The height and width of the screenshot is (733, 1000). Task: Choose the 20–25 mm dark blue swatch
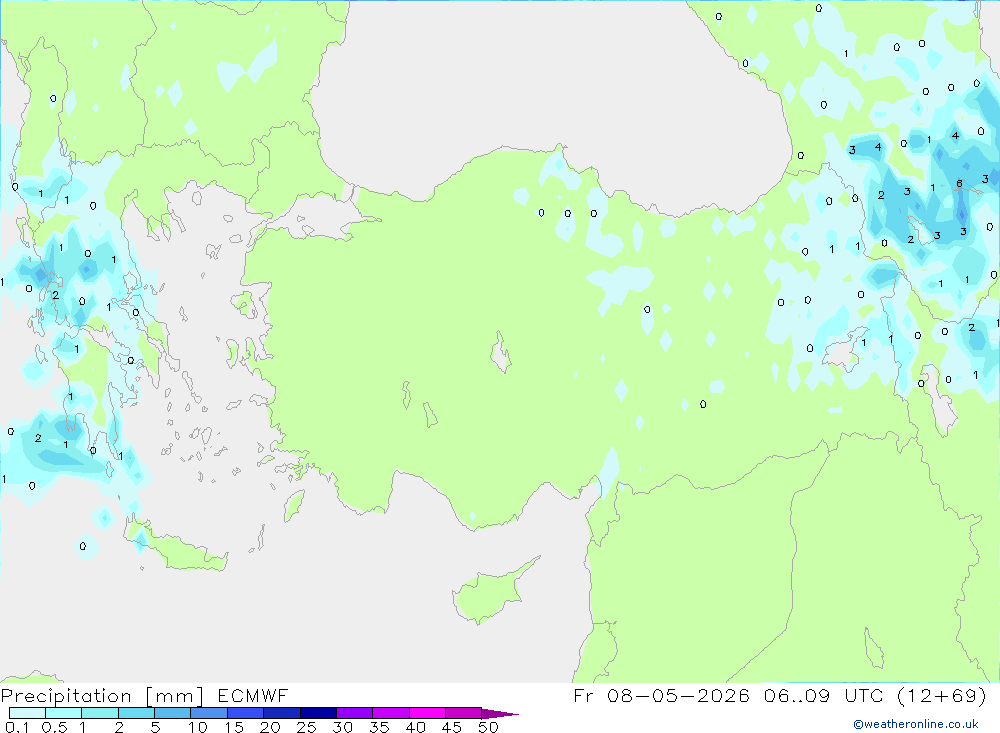pyautogui.click(x=281, y=713)
